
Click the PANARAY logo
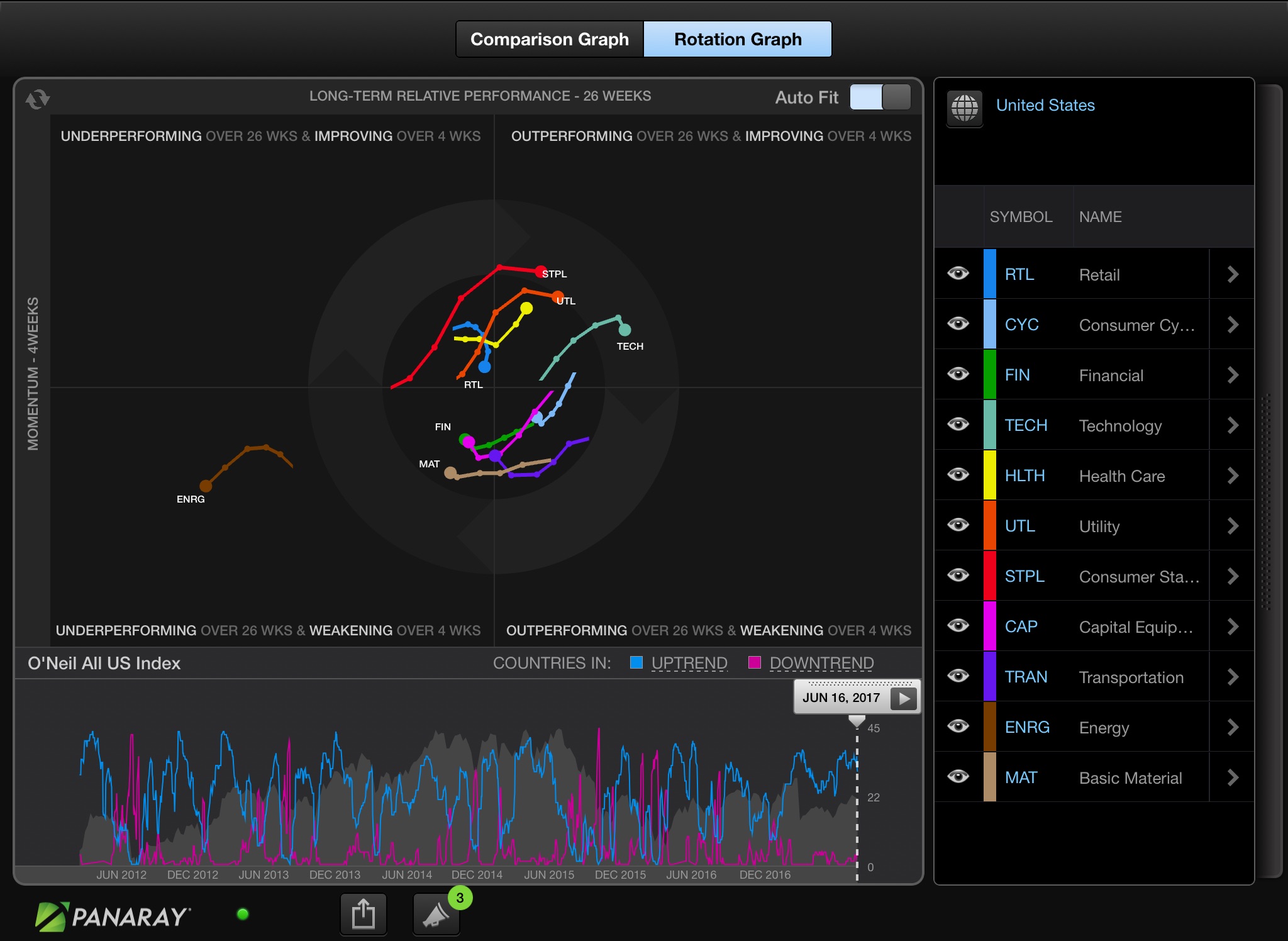click(113, 916)
